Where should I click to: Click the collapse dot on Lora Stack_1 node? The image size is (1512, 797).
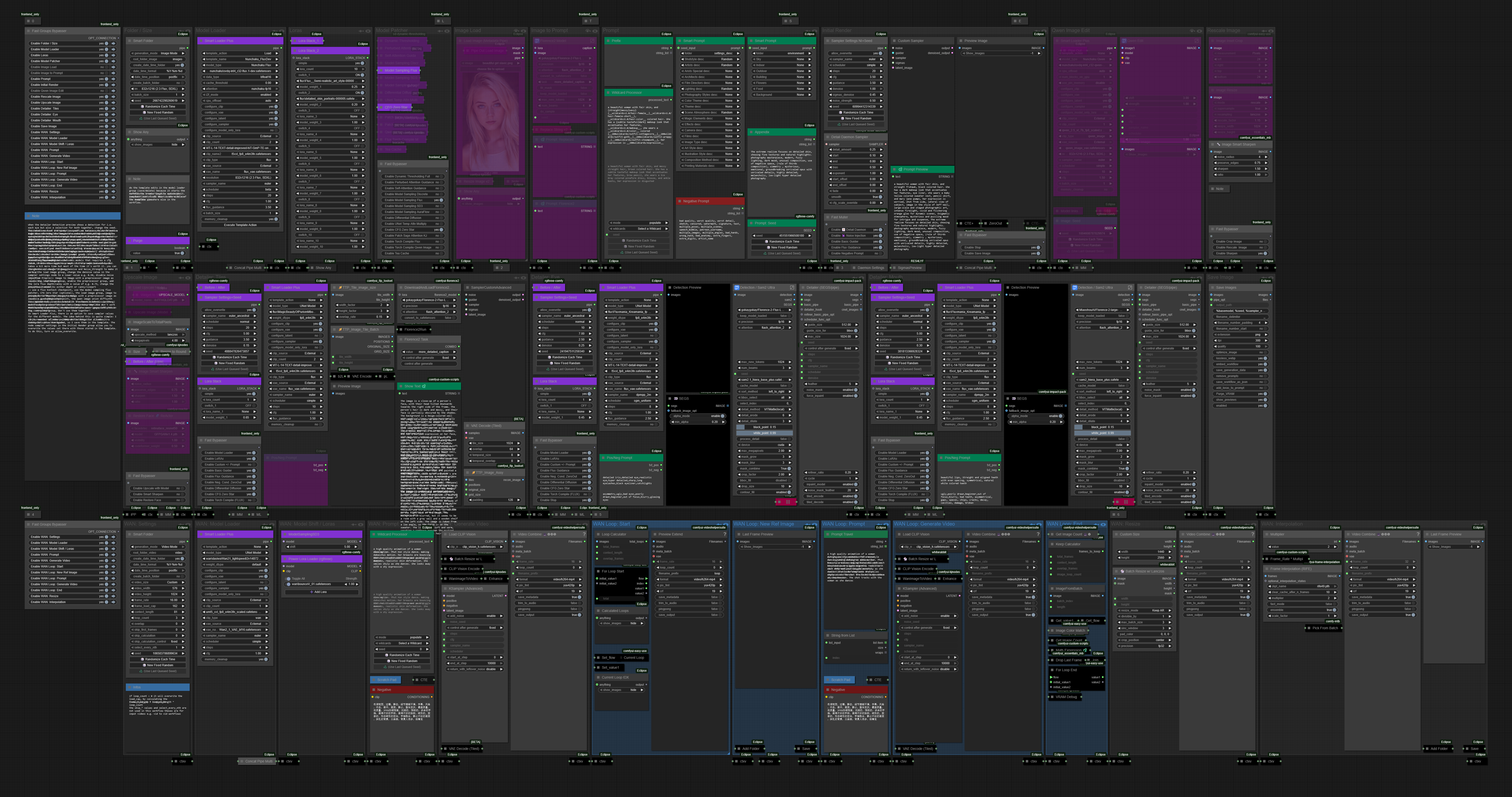pyautogui.click(x=295, y=41)
